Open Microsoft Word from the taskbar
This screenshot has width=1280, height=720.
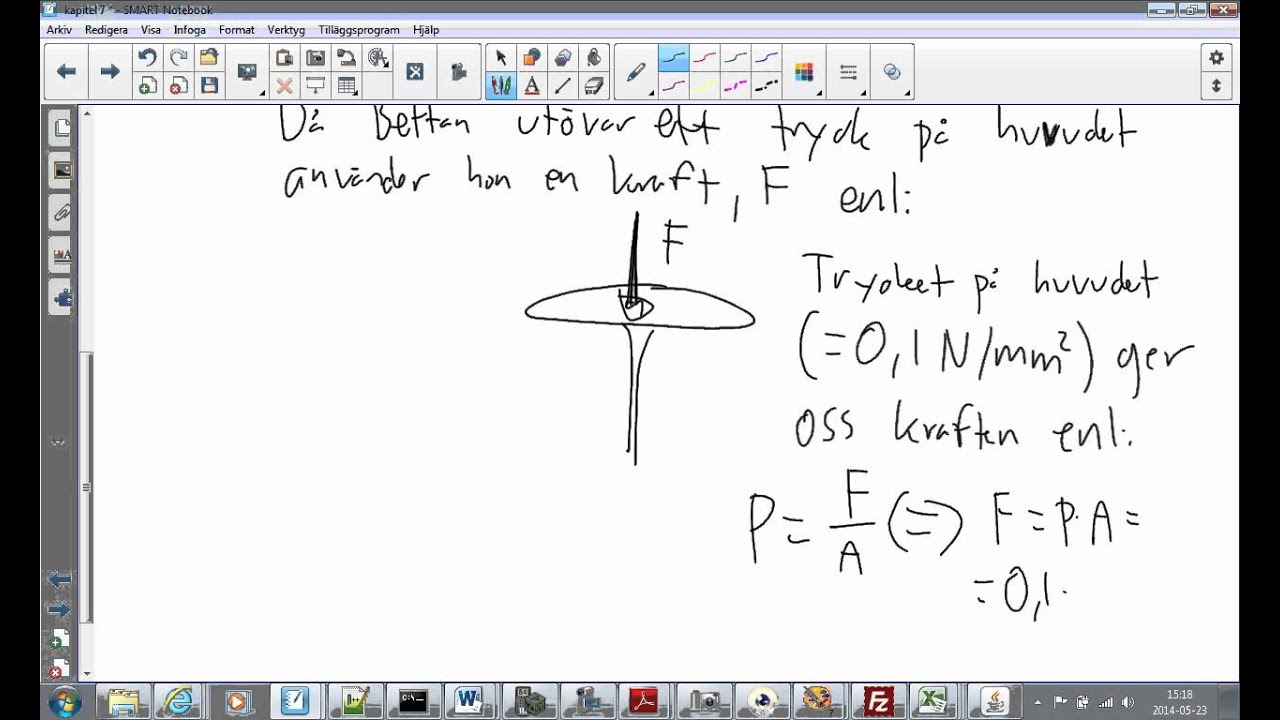[469, 700]
